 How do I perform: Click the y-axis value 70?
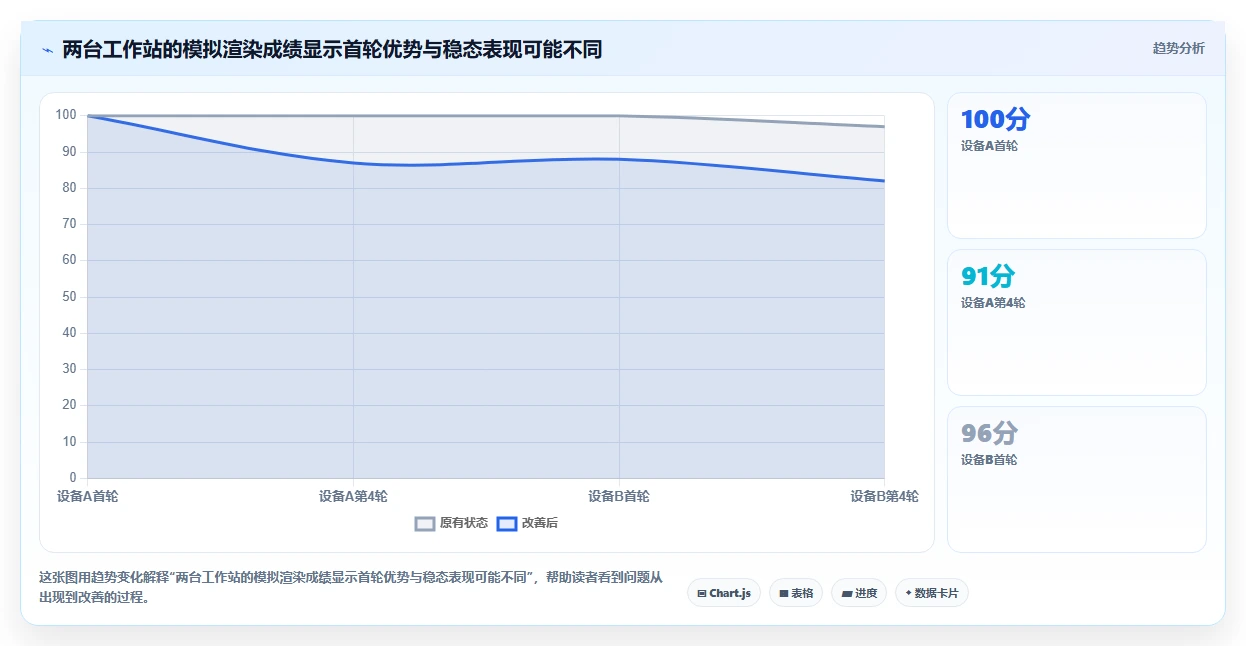click(x=69, y=224)
